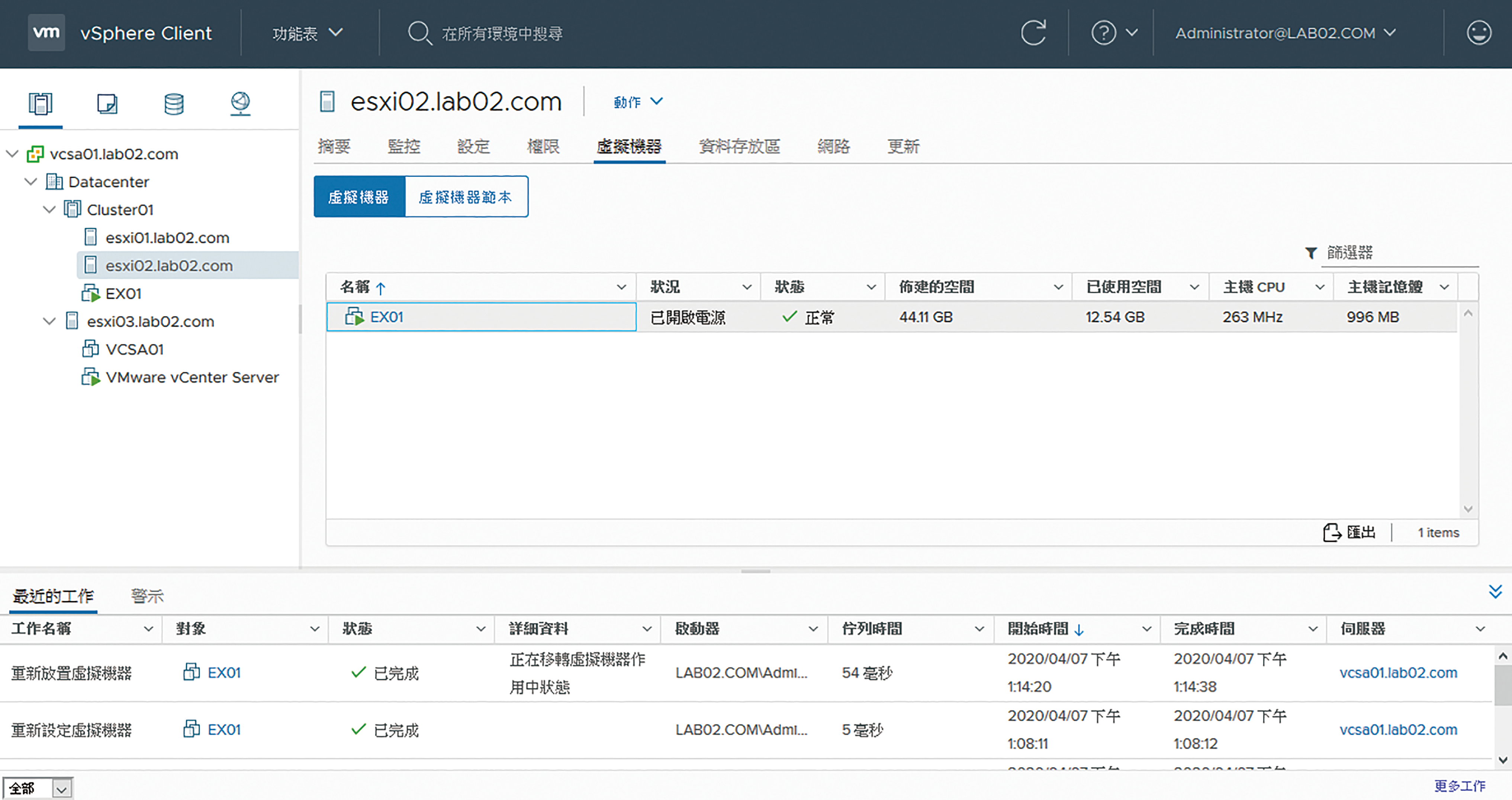Click the esxi03.lab02.com host icon
Screen dimensions: 1512x800
(72, 321)
